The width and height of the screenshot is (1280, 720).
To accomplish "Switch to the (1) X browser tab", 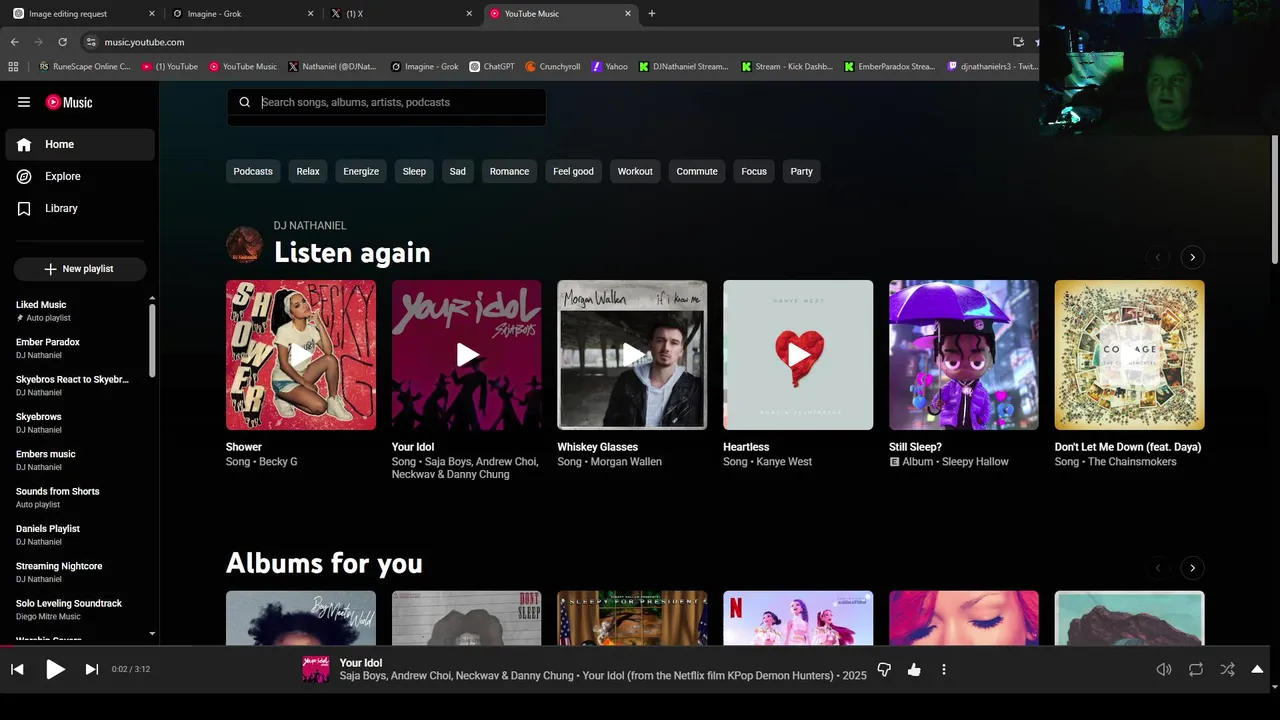I will (x=400, y=14).
